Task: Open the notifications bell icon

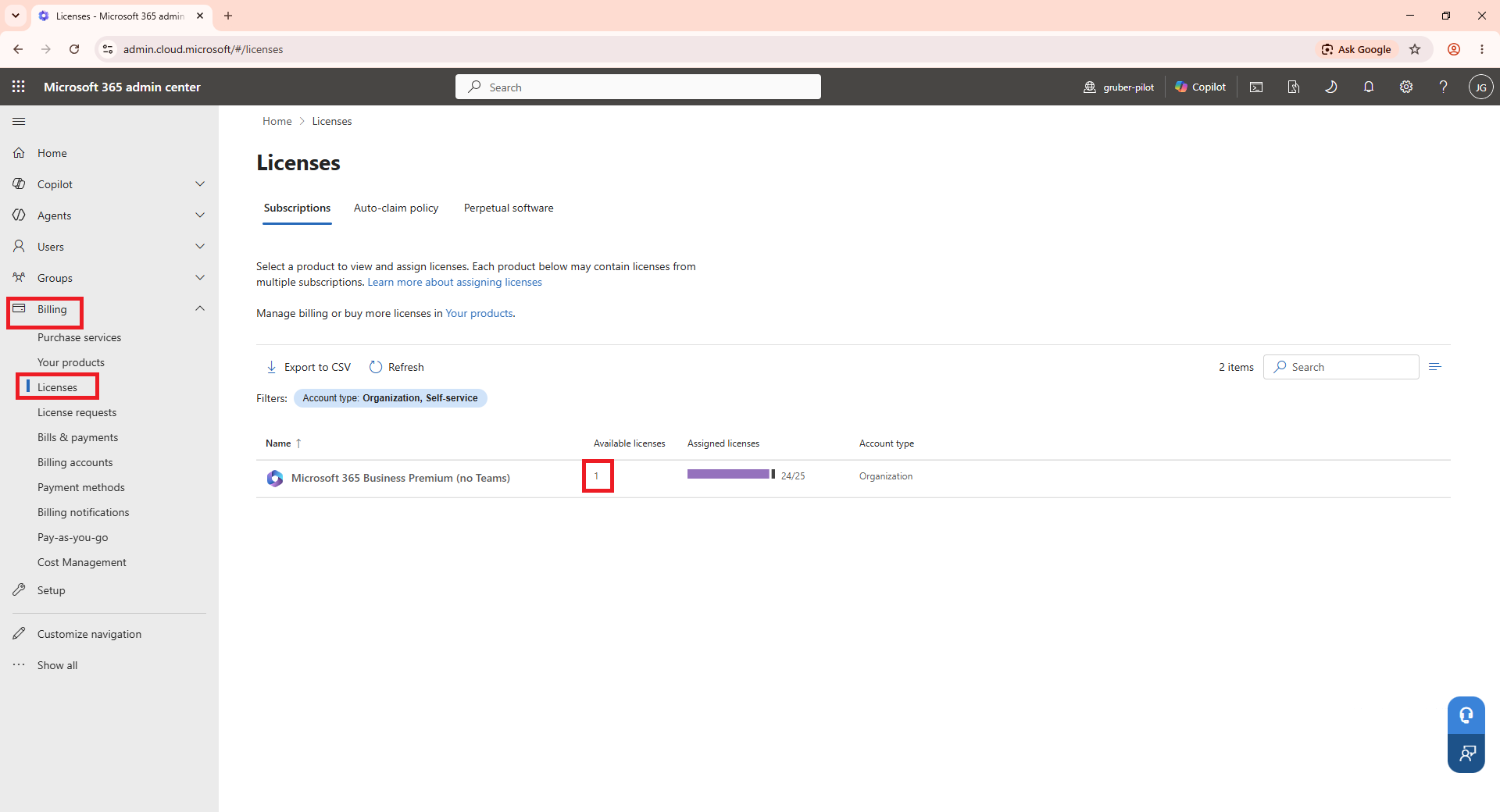Action: (1369, 87)
